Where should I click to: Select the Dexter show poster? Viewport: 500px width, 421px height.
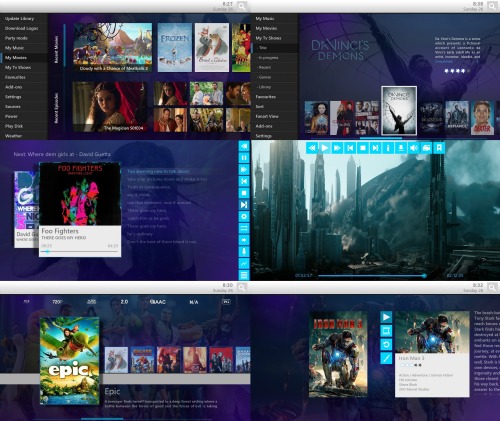pos(482,118)
